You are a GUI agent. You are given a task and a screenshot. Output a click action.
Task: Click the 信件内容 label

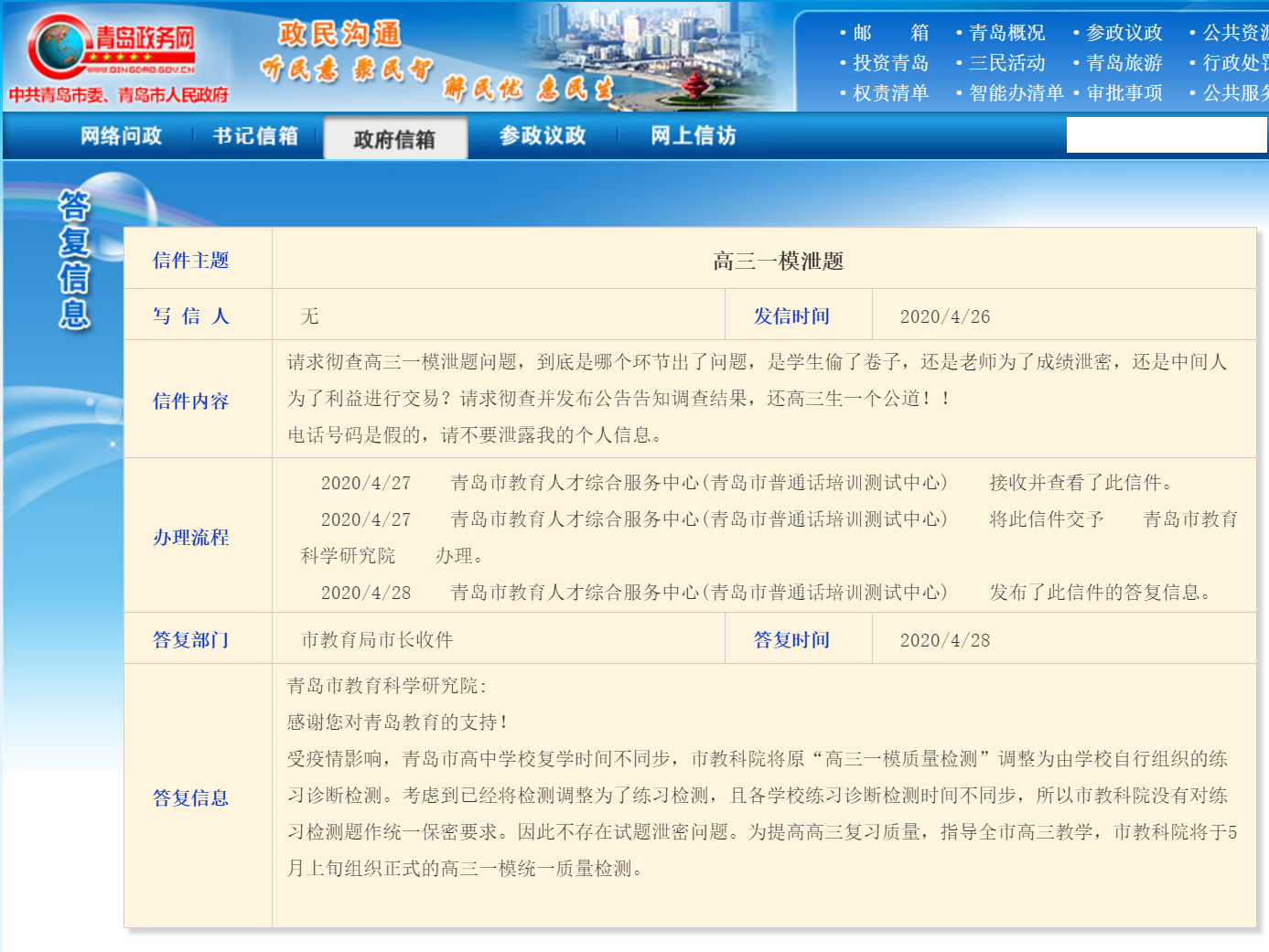(x=190, y=401)
